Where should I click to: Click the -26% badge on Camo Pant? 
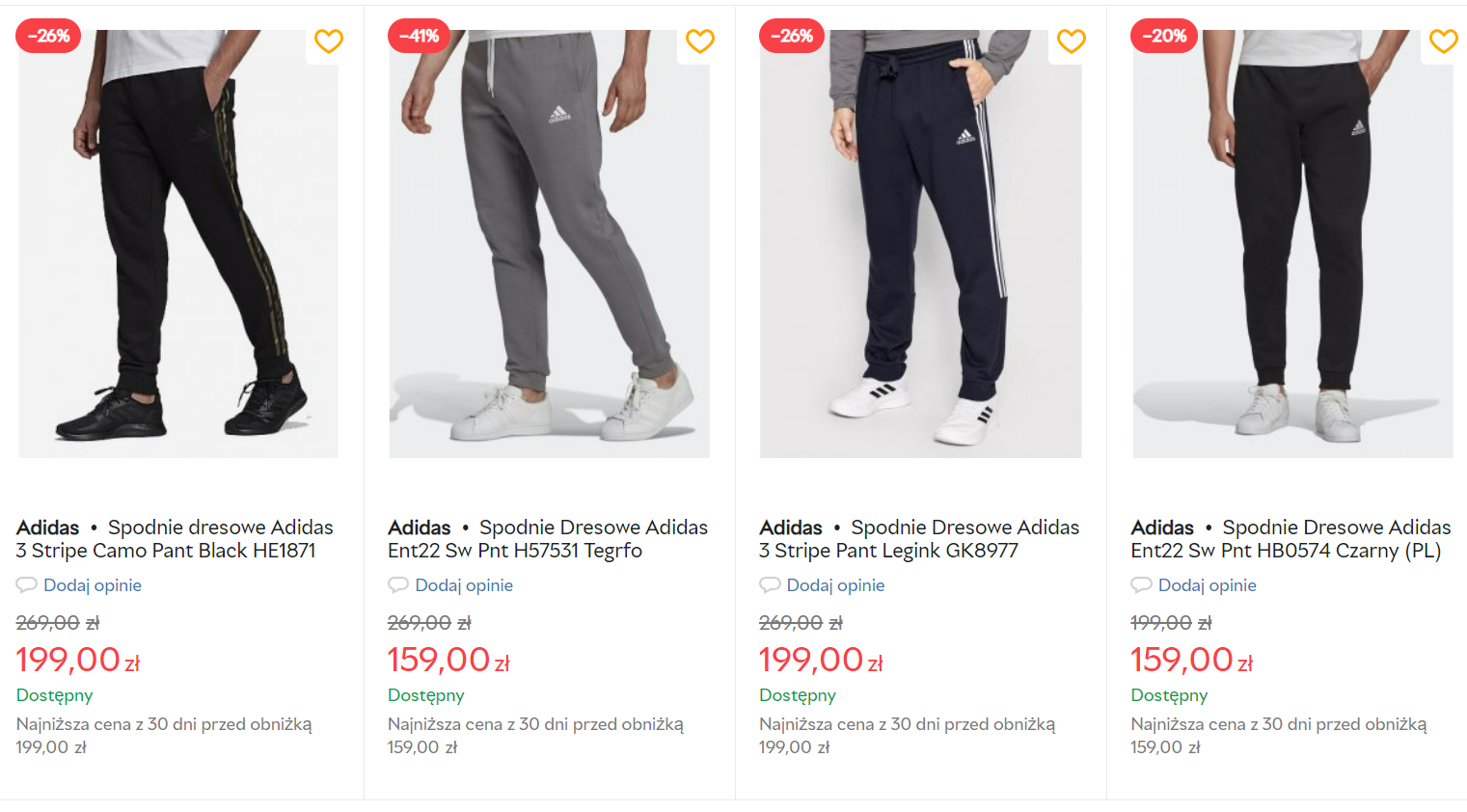pyautogui.click(x=48, y=36)
